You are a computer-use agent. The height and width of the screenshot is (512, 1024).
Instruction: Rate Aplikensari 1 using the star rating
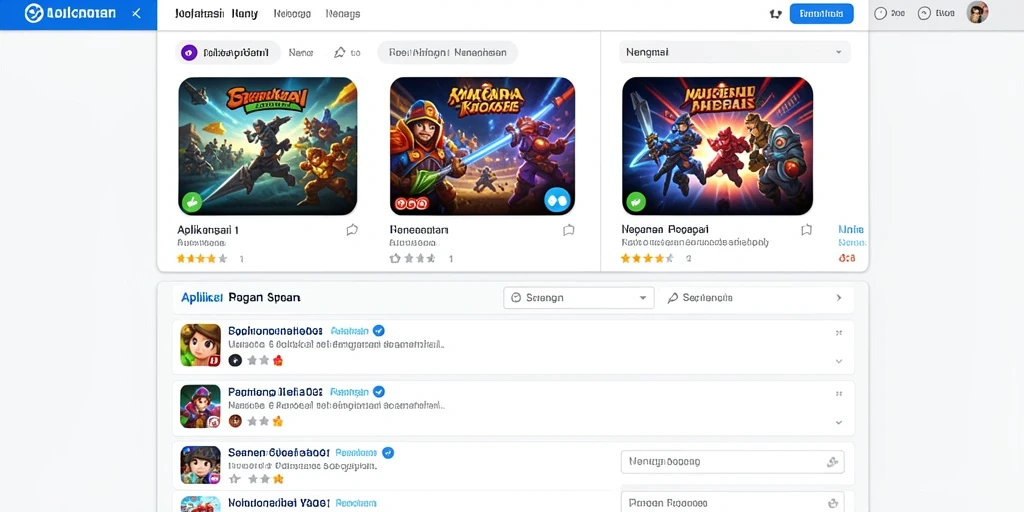click(202, 259)
